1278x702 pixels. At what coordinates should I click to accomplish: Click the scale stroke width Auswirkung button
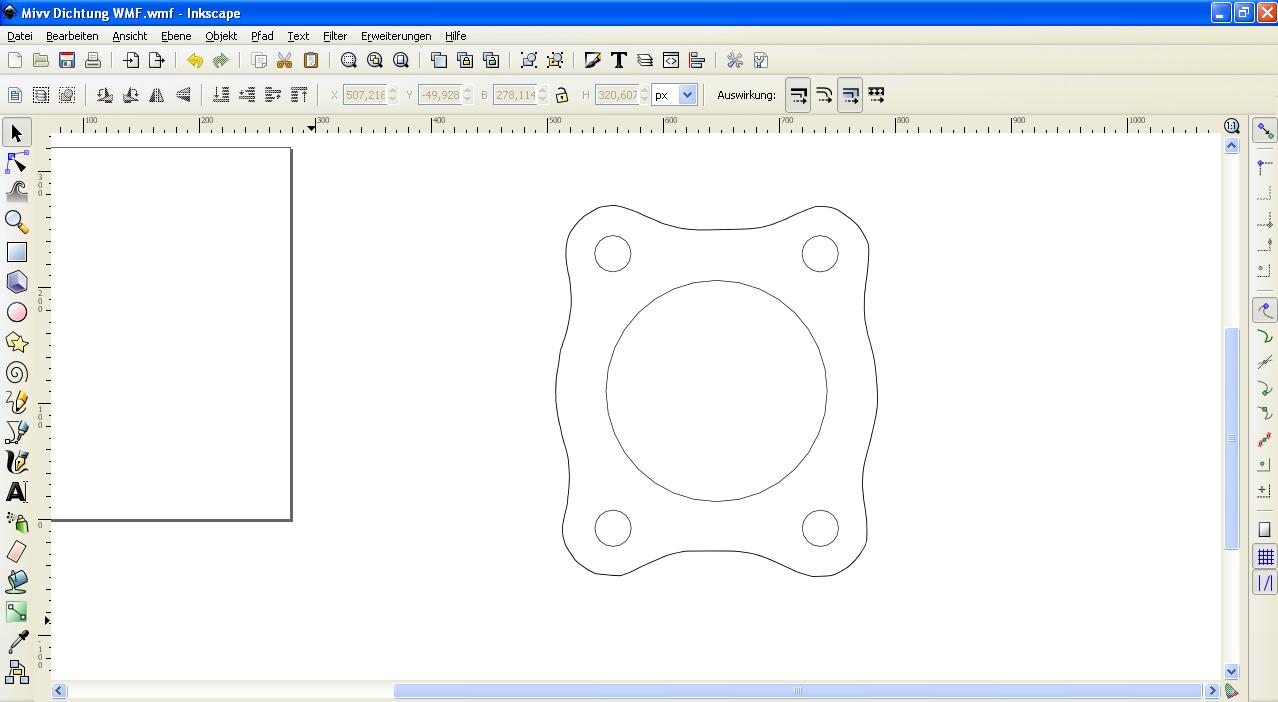[798, 95]
